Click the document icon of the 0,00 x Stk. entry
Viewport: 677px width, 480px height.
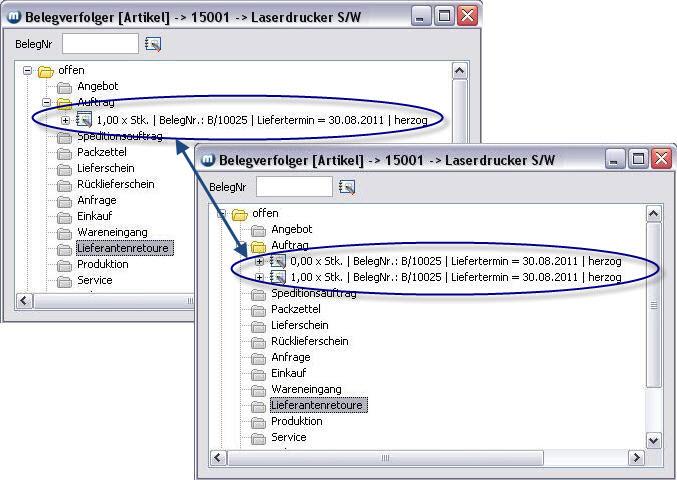click(277, 262)
